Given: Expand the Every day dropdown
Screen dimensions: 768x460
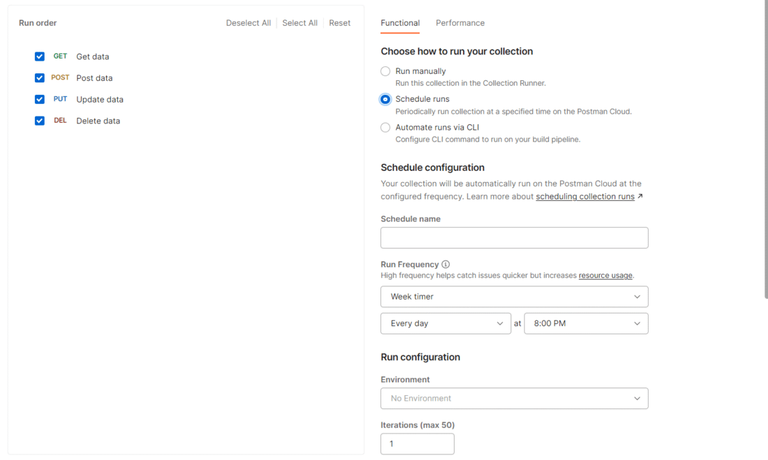Looking at the screenshot, I should (x=446, y=324).
